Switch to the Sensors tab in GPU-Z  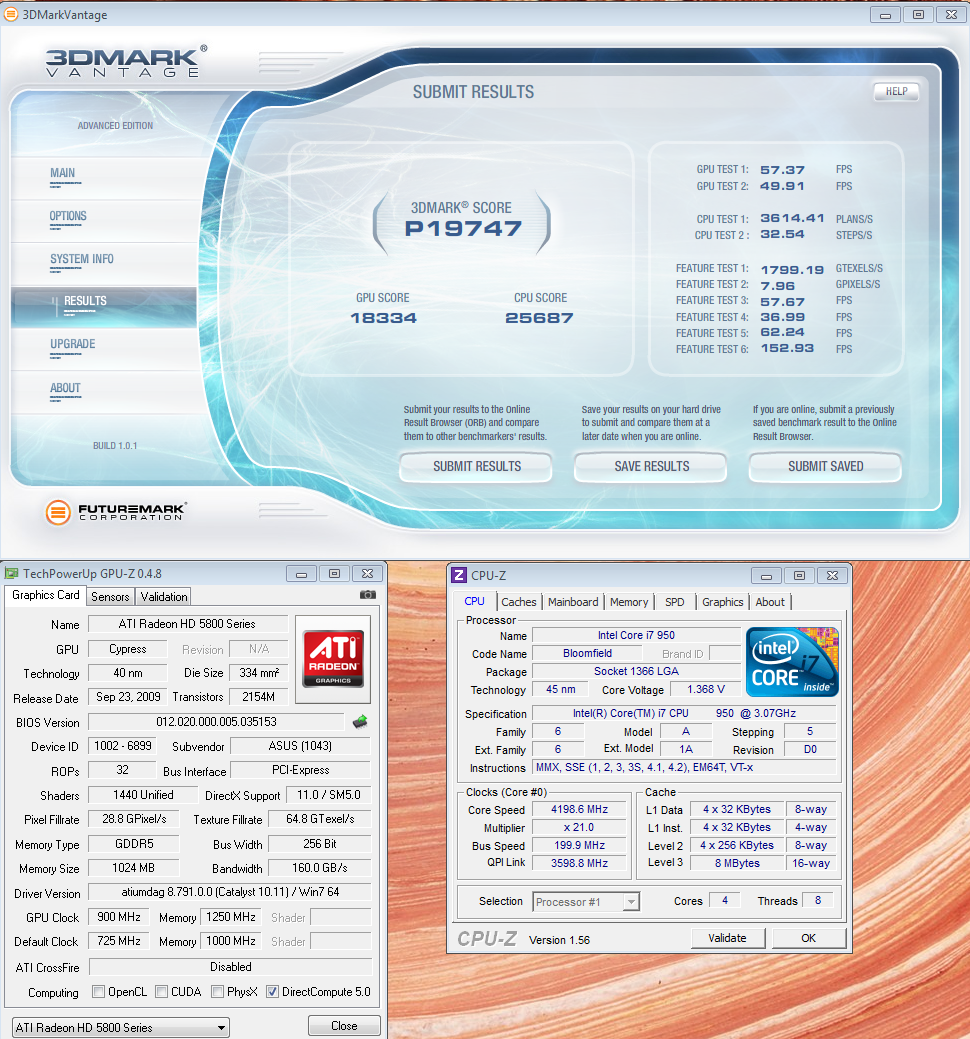click(x=110, y=596)
